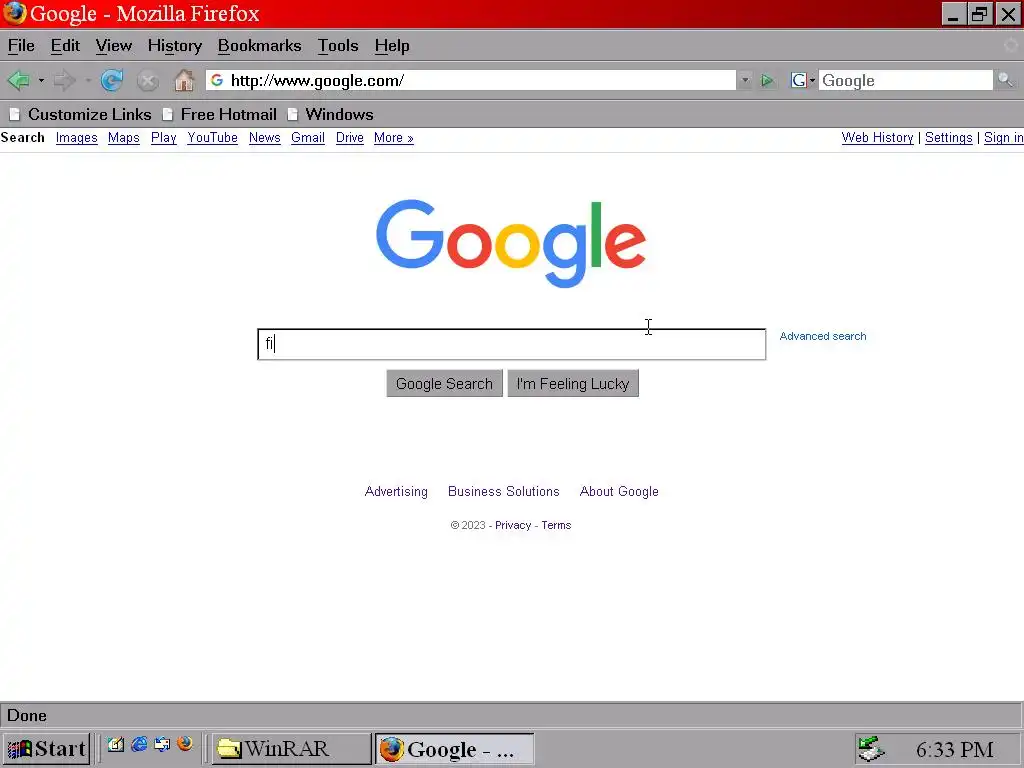Launch Internet Explorer from quick launch
This screenshot has width=1024, height=768.
point(139,744)
